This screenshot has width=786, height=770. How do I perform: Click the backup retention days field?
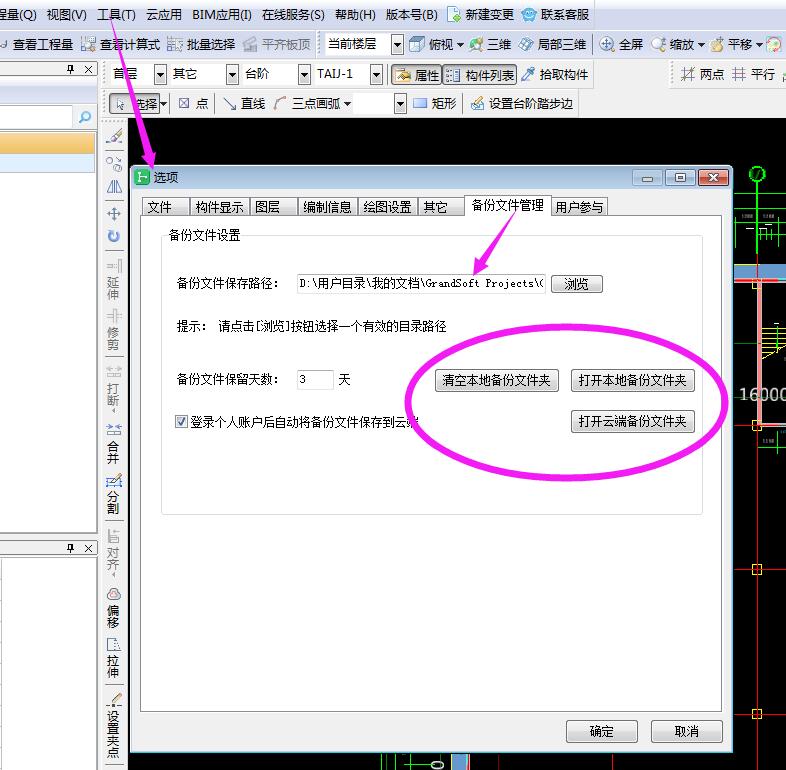315,379
